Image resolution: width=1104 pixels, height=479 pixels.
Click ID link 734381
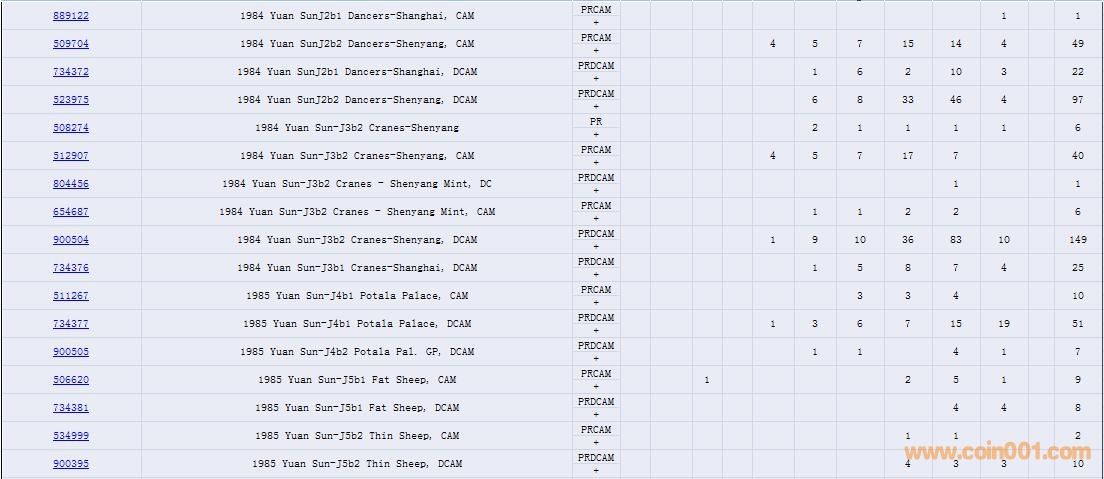pyautogui.click(x=71, y=408)
